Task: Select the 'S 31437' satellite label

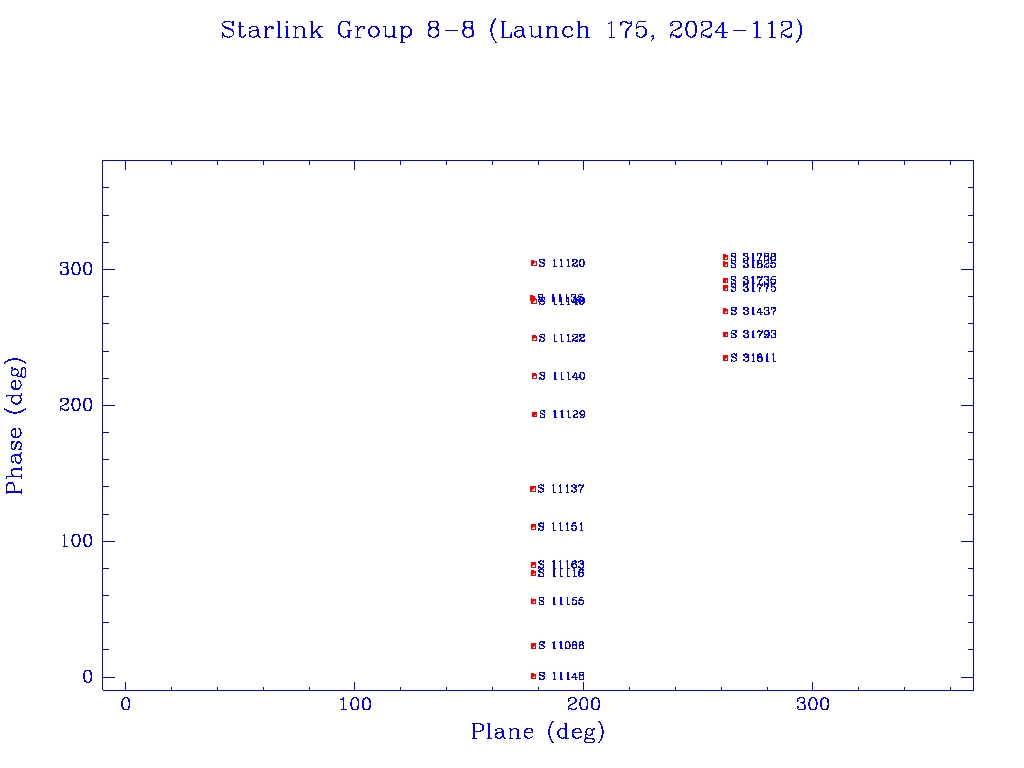Action: coord(754,312)
